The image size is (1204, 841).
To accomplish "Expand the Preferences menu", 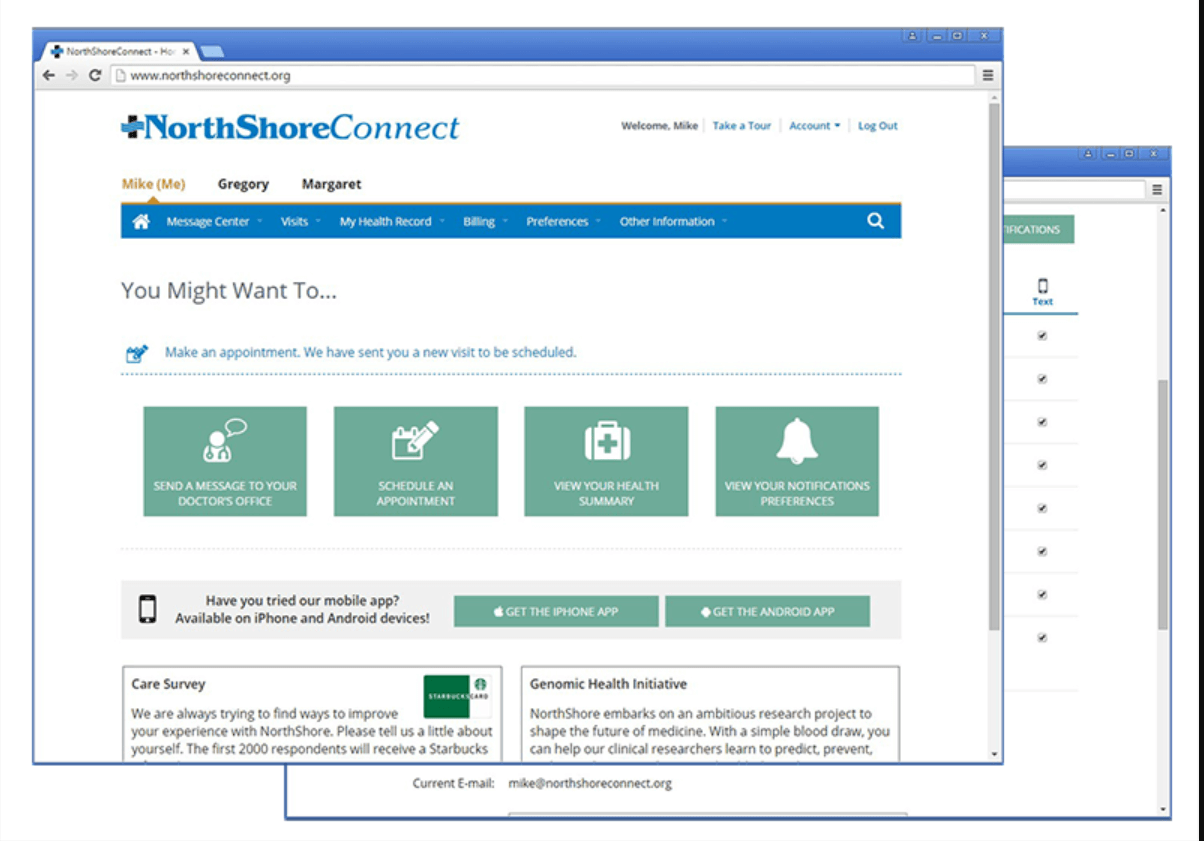I will (564, 222).
